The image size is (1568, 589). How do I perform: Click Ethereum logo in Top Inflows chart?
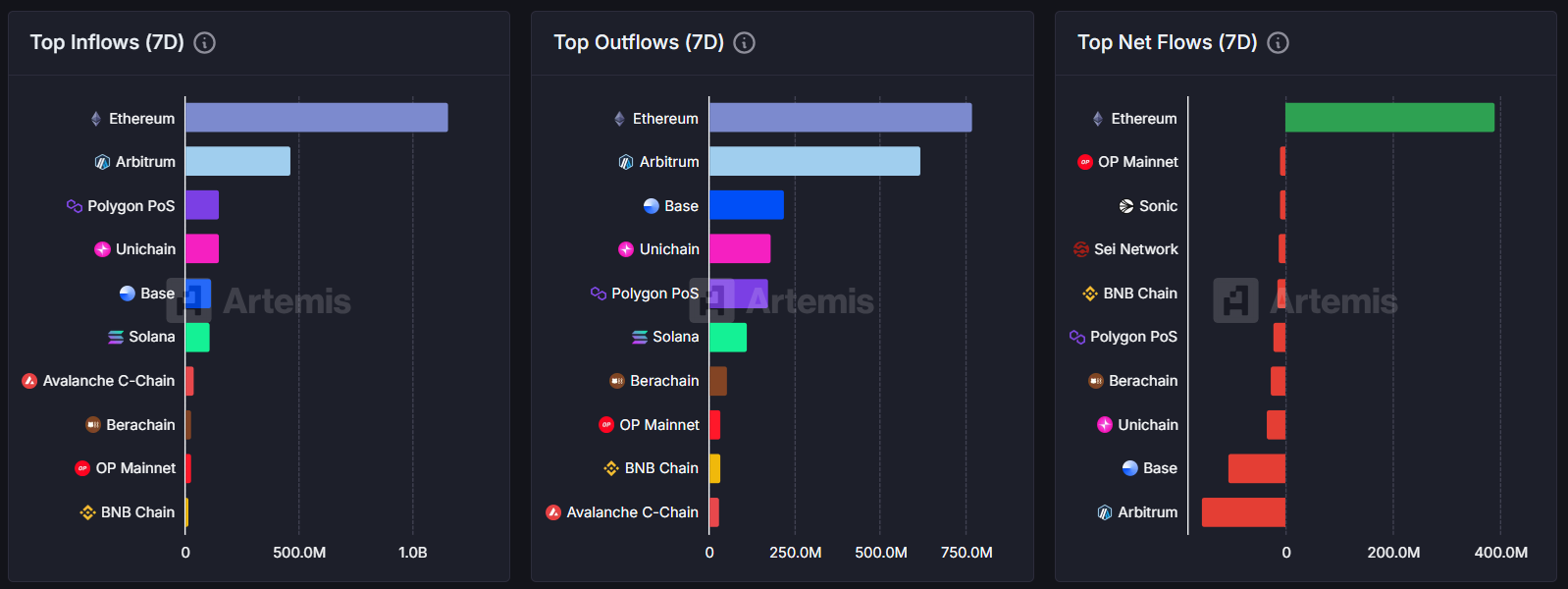click(96, 119)
